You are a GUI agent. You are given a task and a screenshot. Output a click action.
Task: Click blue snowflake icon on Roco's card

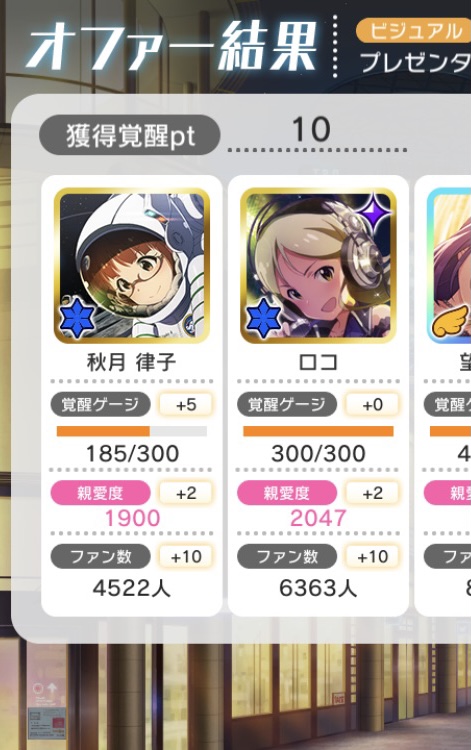[263, 318]
